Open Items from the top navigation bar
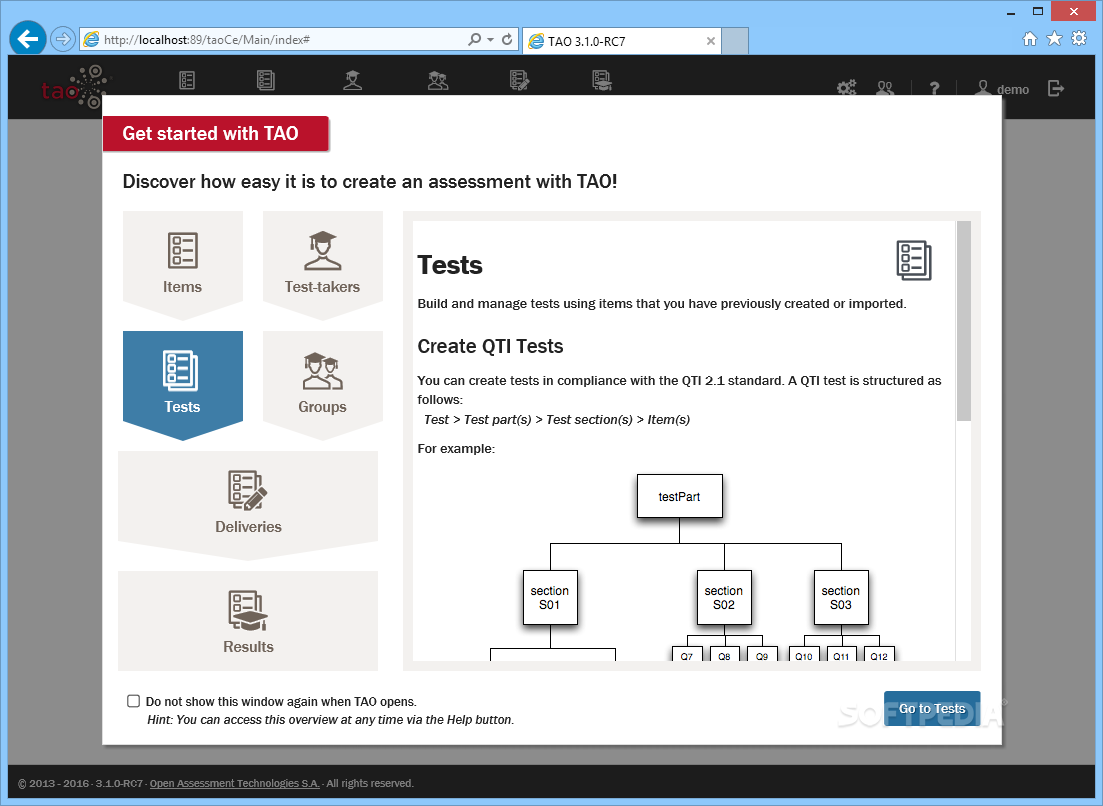Screen dimensions: 1103x806 click(186, 80)
